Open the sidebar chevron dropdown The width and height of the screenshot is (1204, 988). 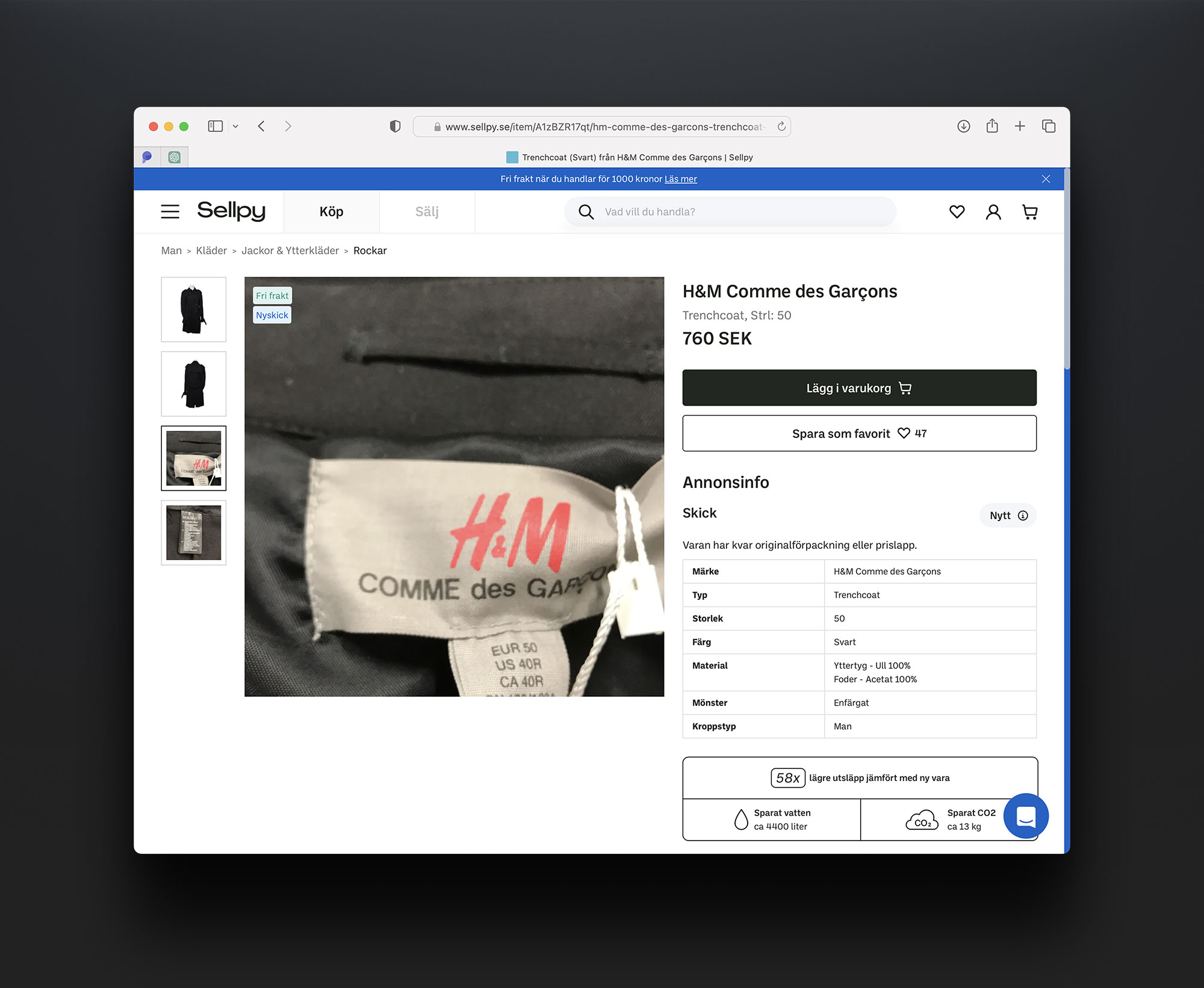[235, 126]
